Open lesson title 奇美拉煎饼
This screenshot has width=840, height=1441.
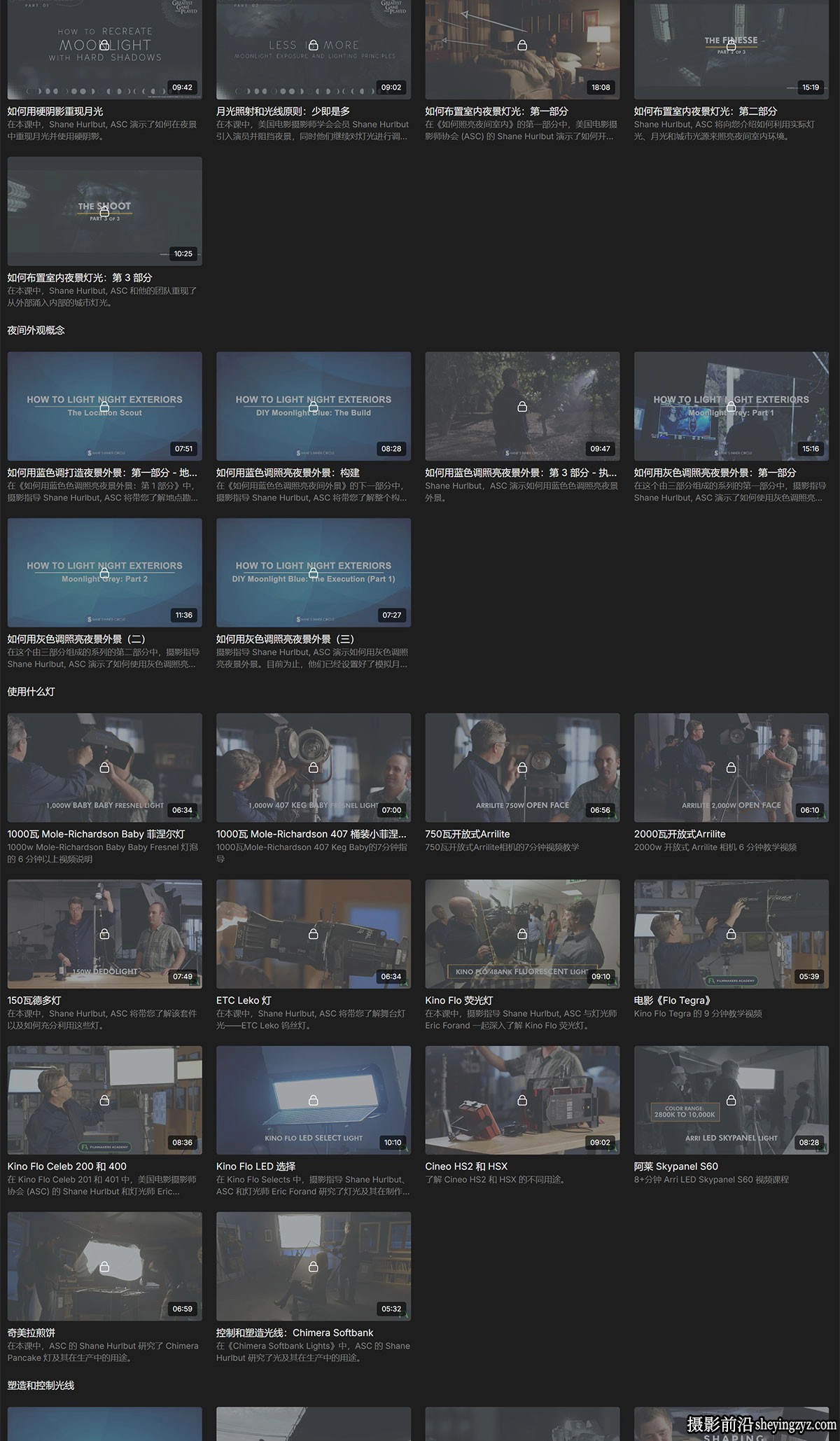click(x=31, y=1333)
